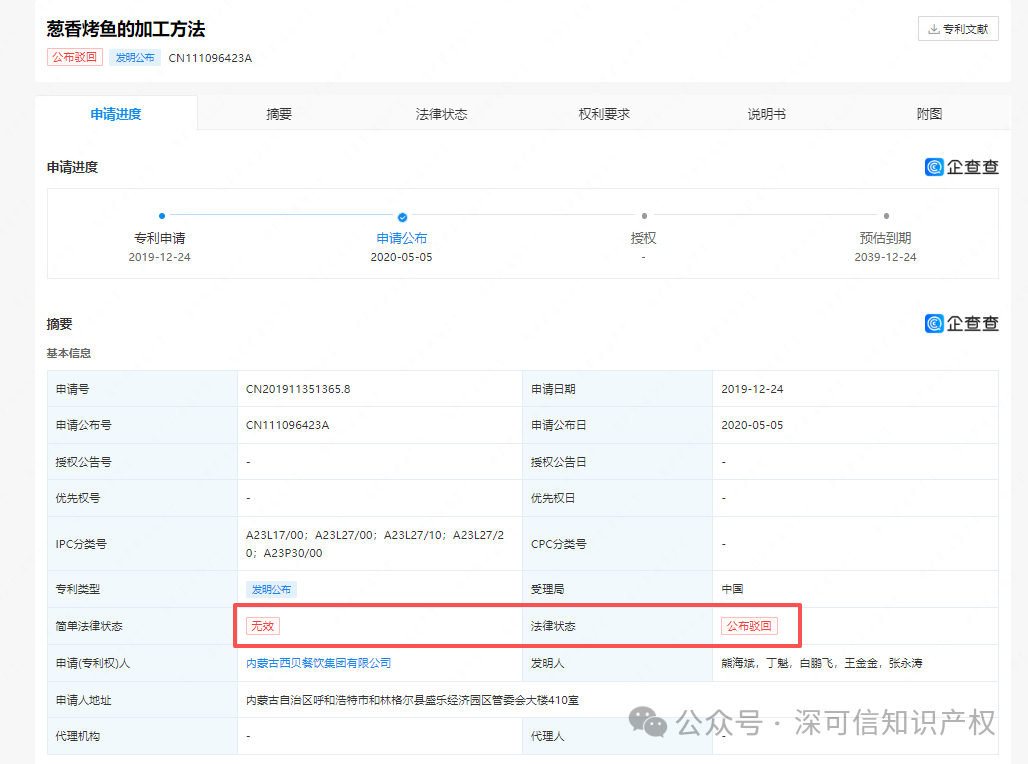Click the 申请公布 checkmark timeline node
This screenshot has width=1028, height=764.
coord(402,216)
